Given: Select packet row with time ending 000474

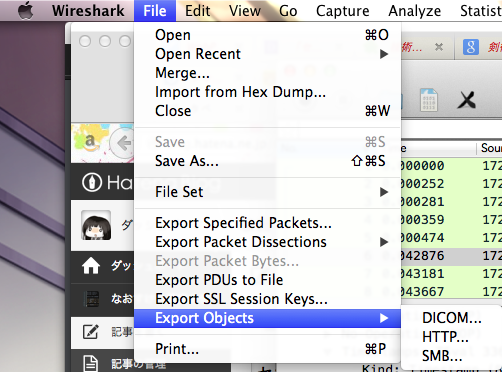Looking at the screenshot, I should [x=451, y=238].
